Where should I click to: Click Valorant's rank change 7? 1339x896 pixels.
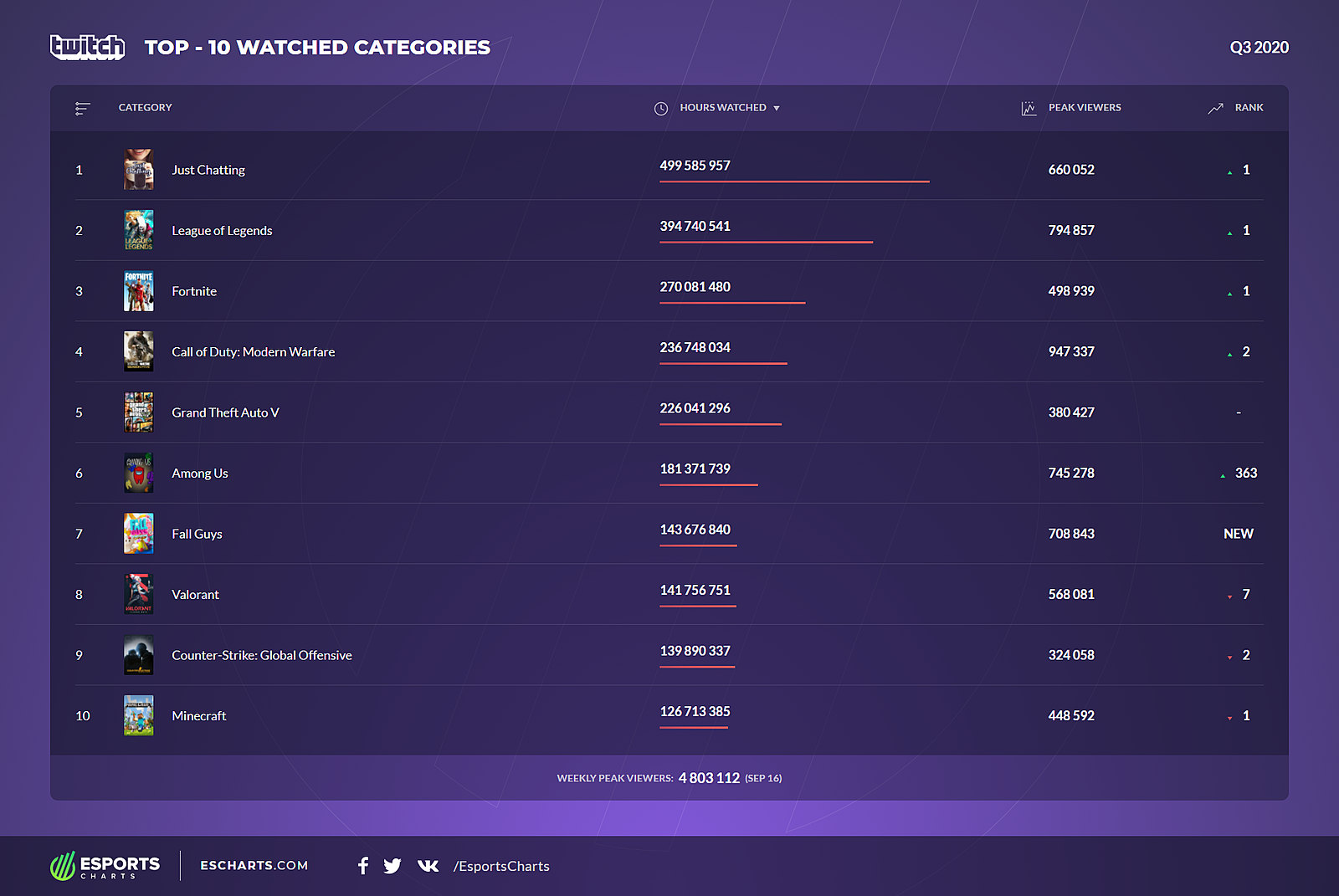pos(1245,595)
